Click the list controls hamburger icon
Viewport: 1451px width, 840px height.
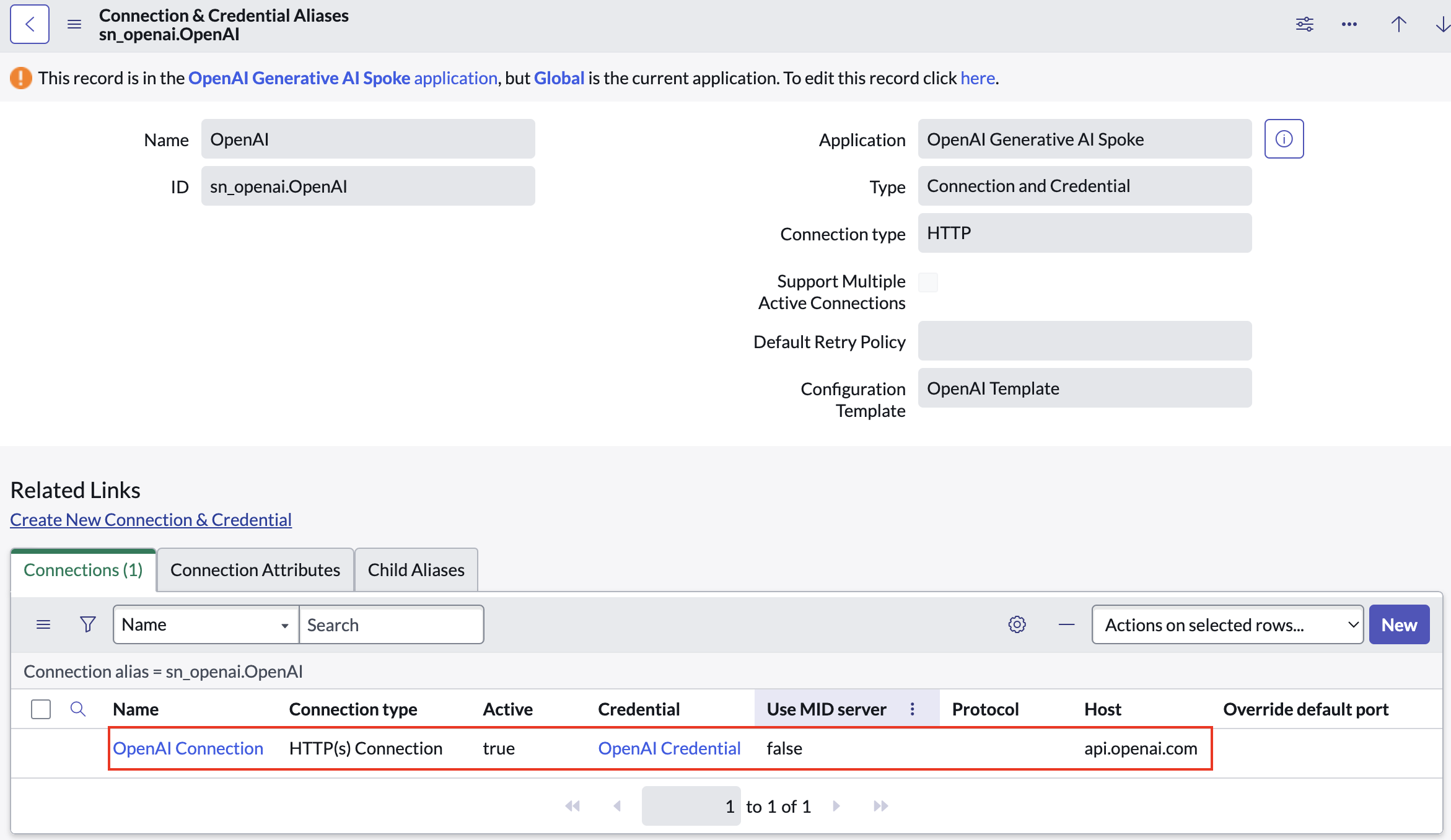[x=43, y=624]
